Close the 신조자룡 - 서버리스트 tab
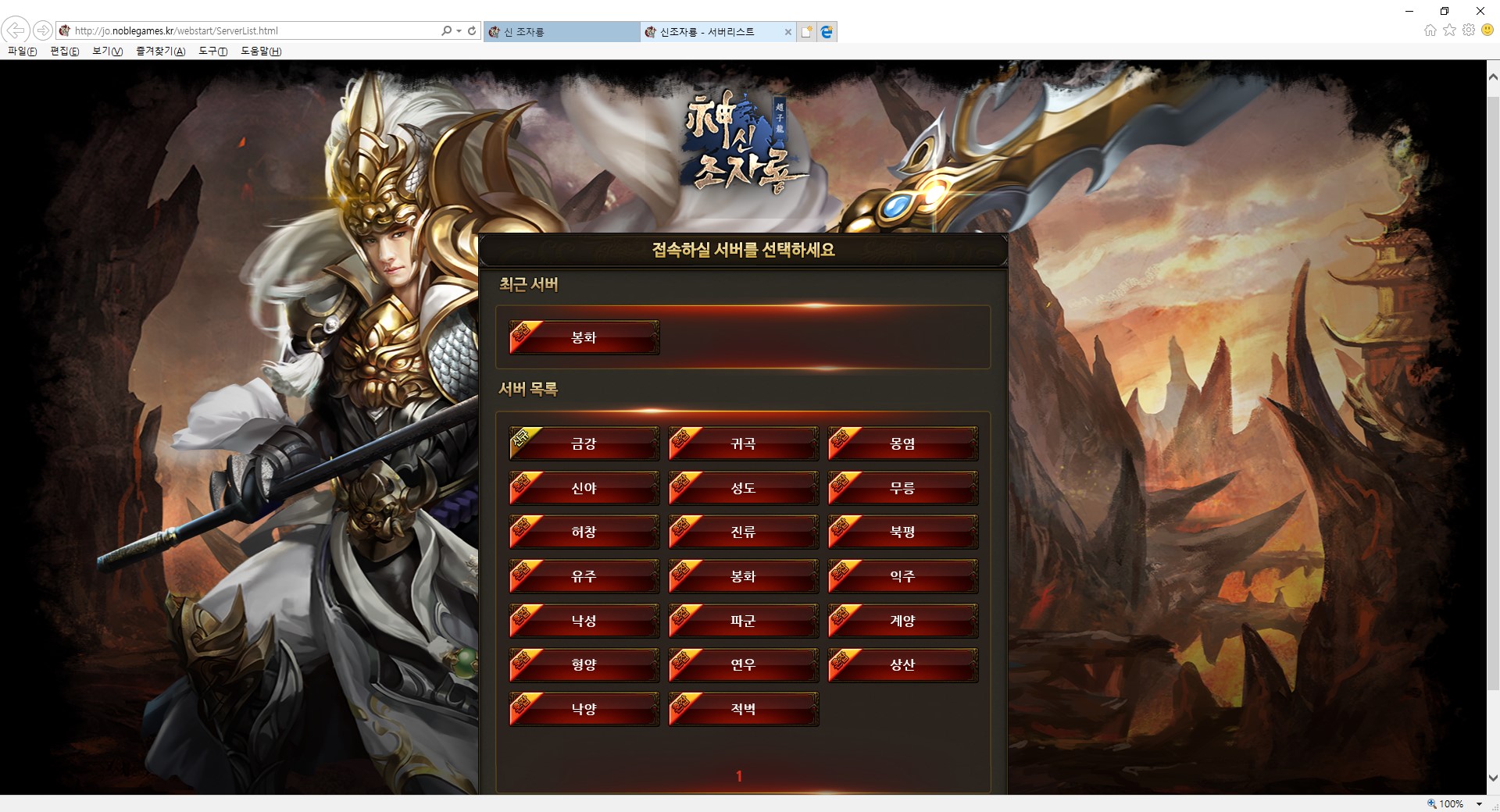This screenshot has height=812, width=1500. 787,32
